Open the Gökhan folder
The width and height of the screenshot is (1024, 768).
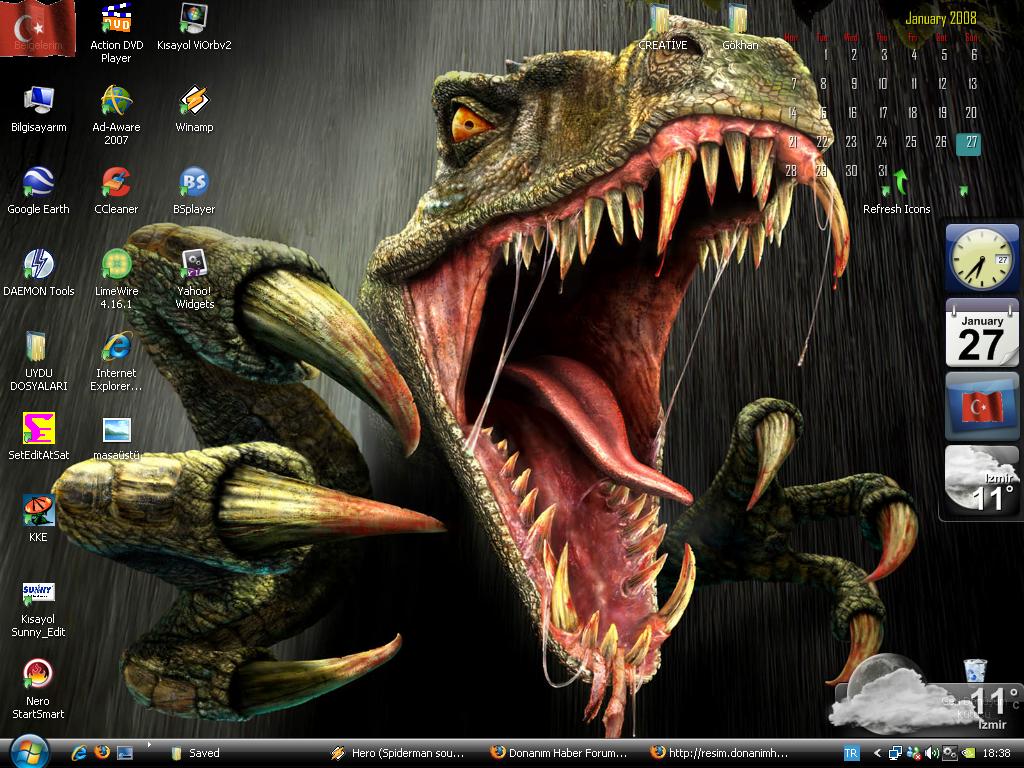click(x=740, y=28)
